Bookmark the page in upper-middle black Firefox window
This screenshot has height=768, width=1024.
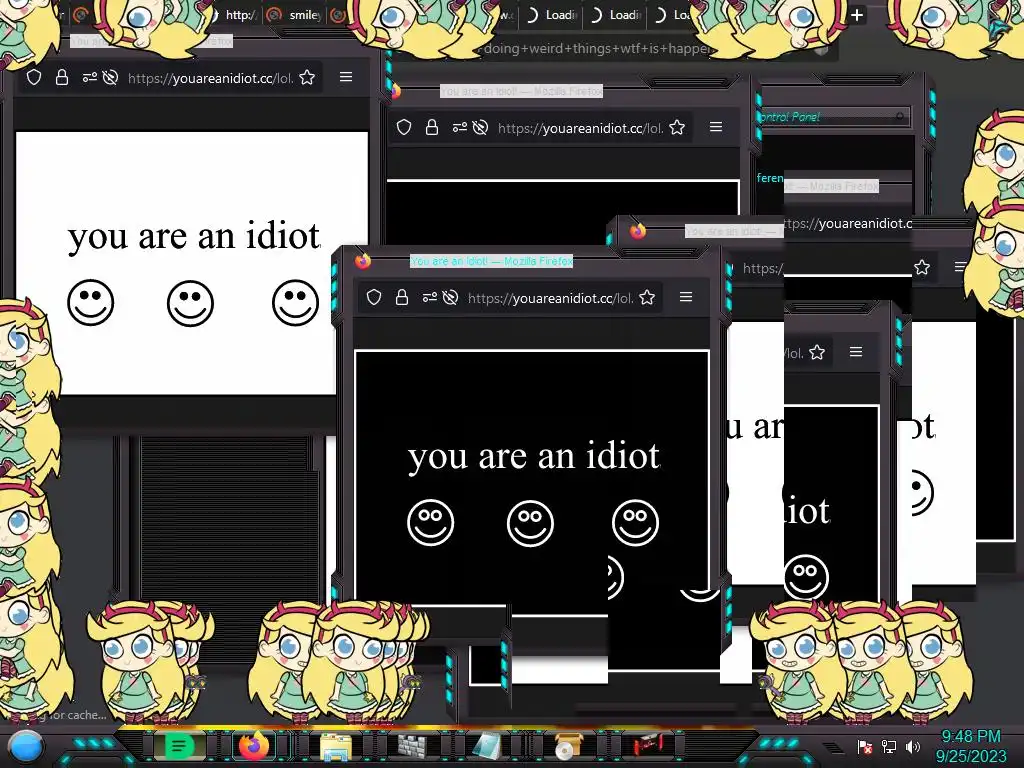[677, 127]
